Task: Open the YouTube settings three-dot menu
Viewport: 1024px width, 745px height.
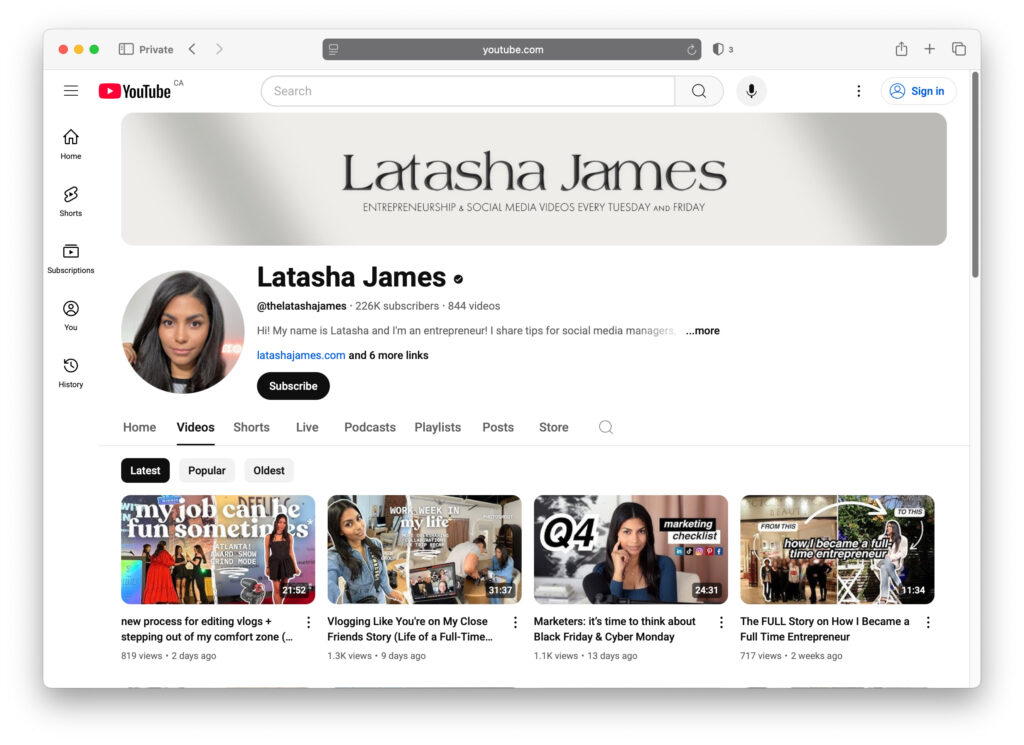Action: click(x=859, y=91)
